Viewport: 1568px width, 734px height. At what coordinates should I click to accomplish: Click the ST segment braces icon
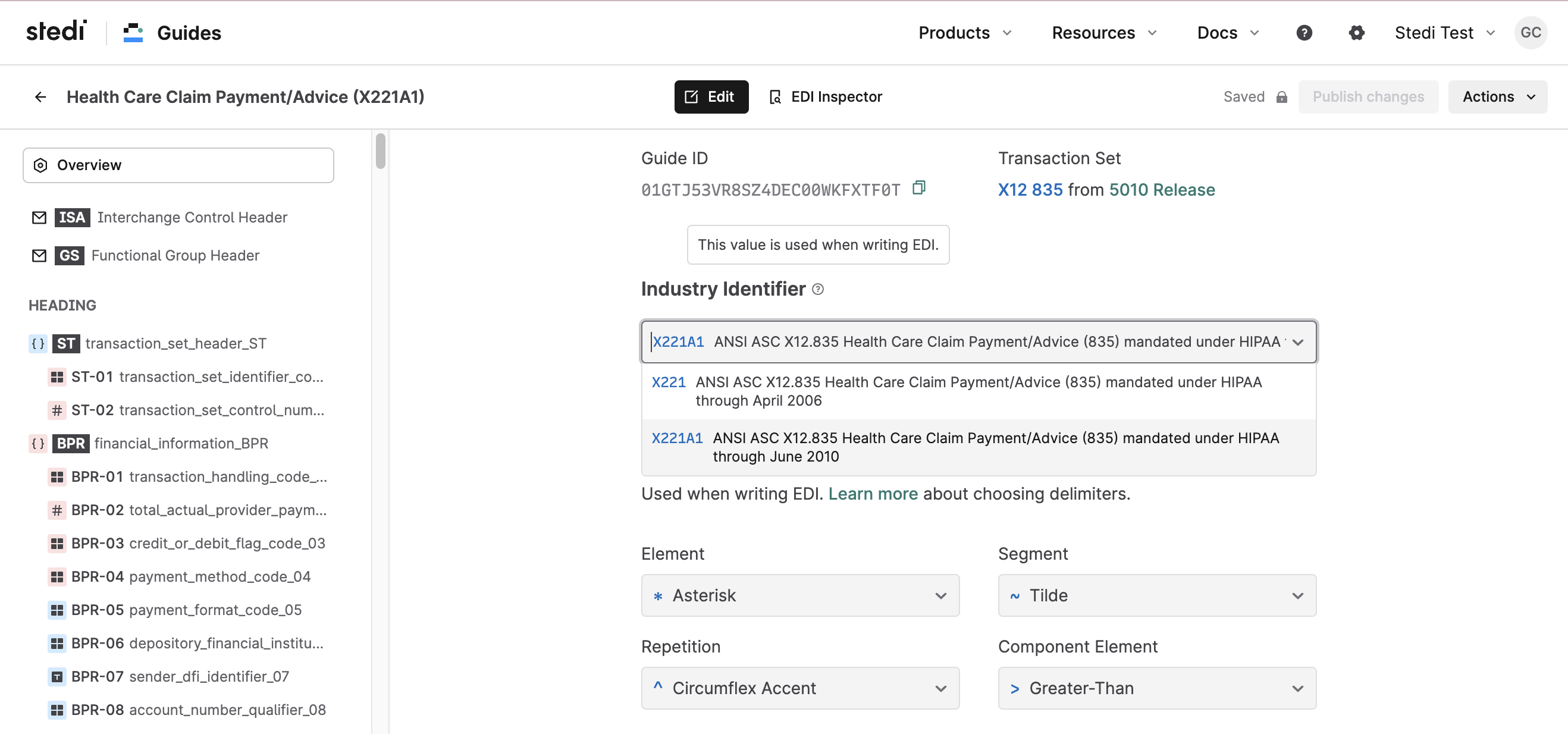(37, 344)
